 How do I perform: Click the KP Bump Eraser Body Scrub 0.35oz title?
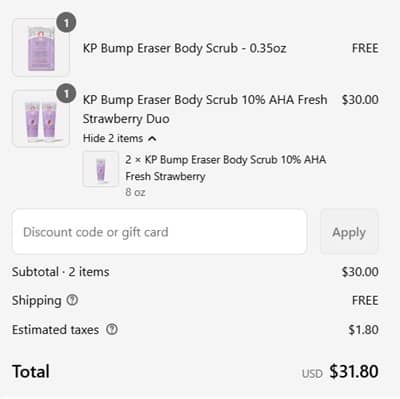(184, 48)
